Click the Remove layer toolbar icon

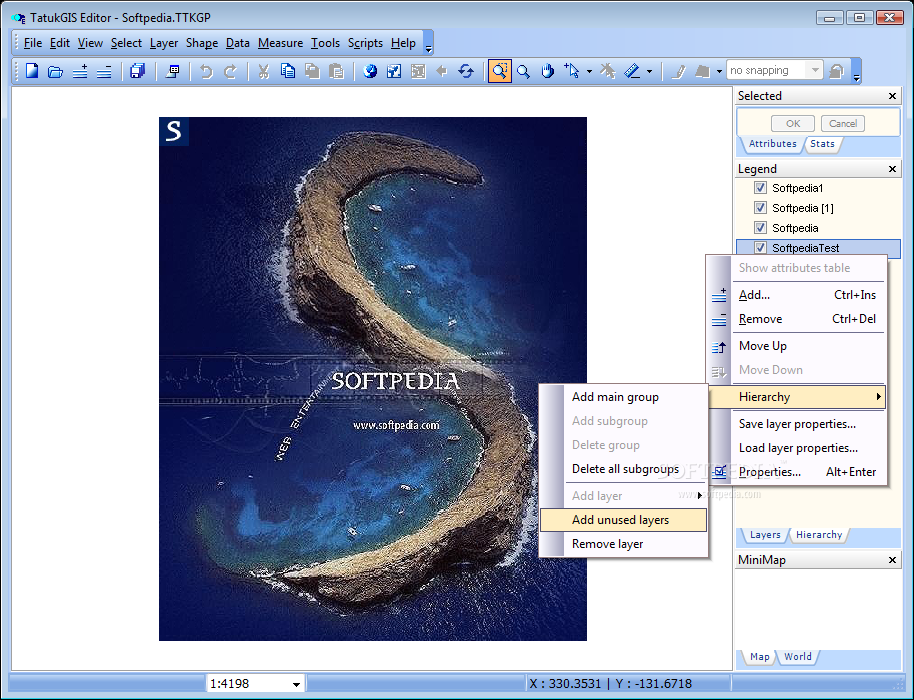coord(104,71)
